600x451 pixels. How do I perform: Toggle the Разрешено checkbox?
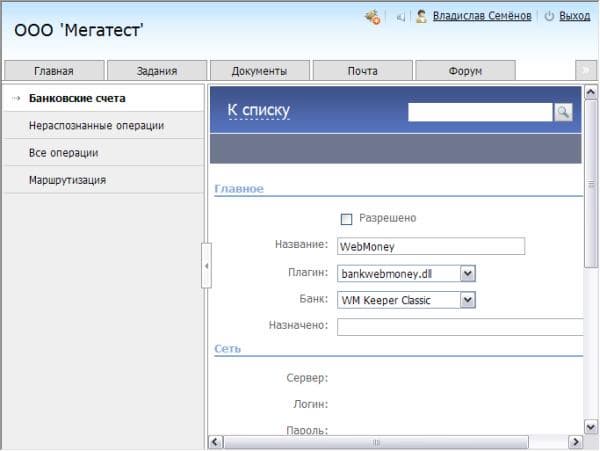click(x=346, y=219)
